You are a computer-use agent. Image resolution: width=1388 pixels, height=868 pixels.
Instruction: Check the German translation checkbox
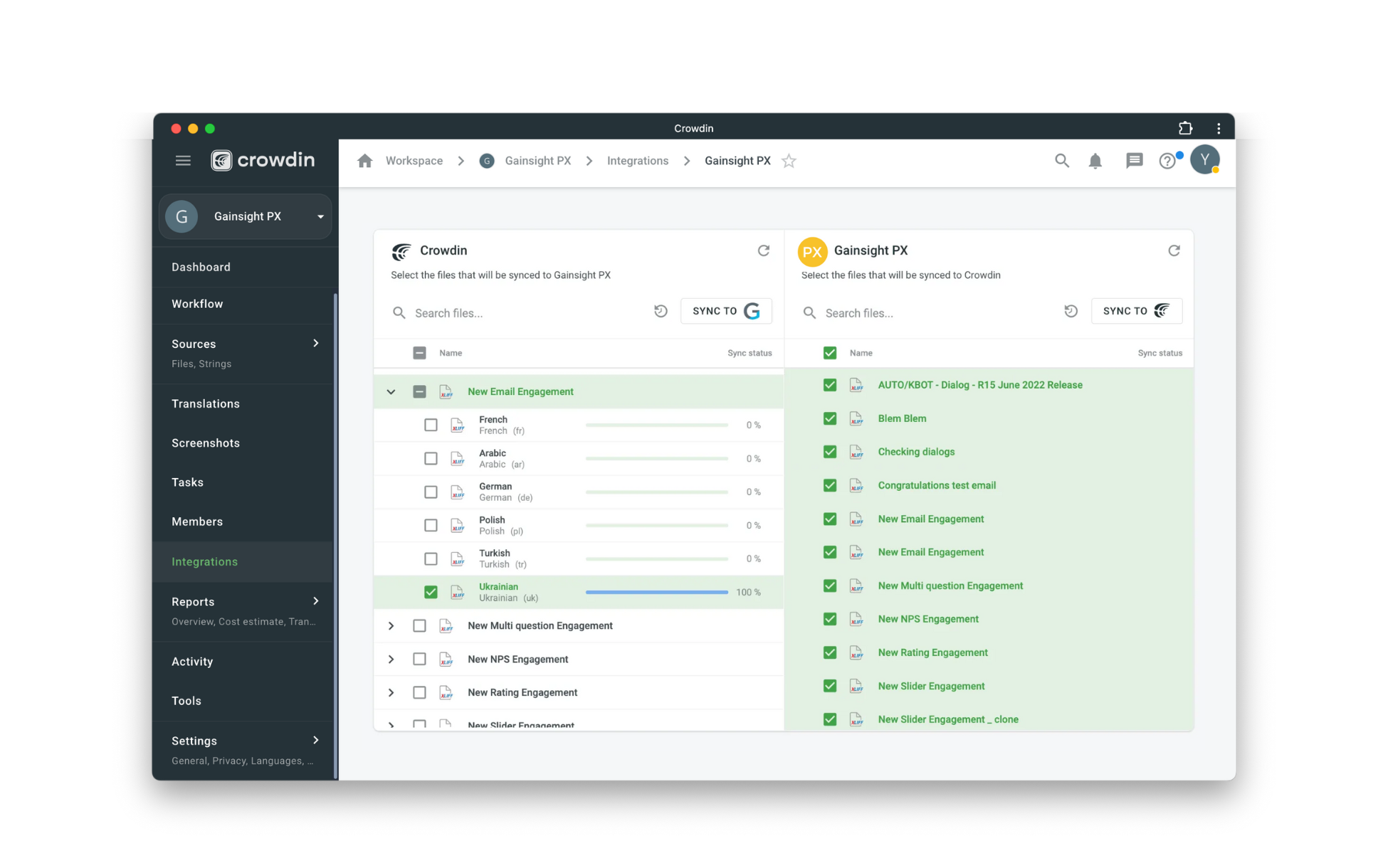point(431,492)
